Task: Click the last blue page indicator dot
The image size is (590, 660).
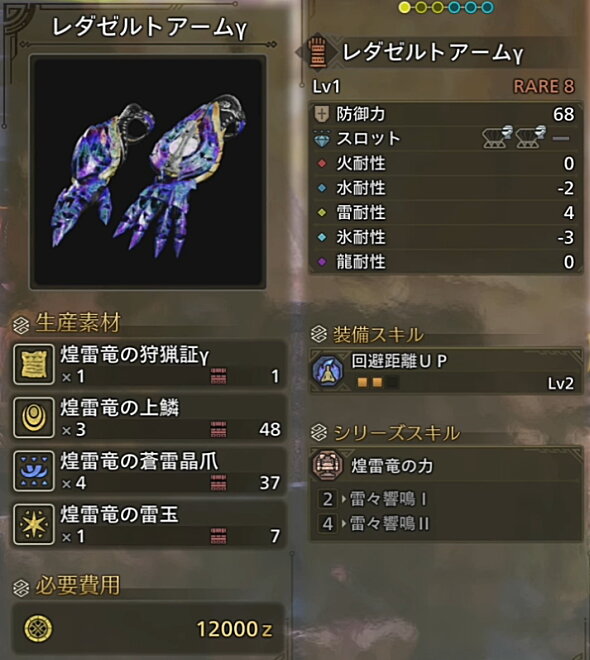Action: [x=487, y=7]
